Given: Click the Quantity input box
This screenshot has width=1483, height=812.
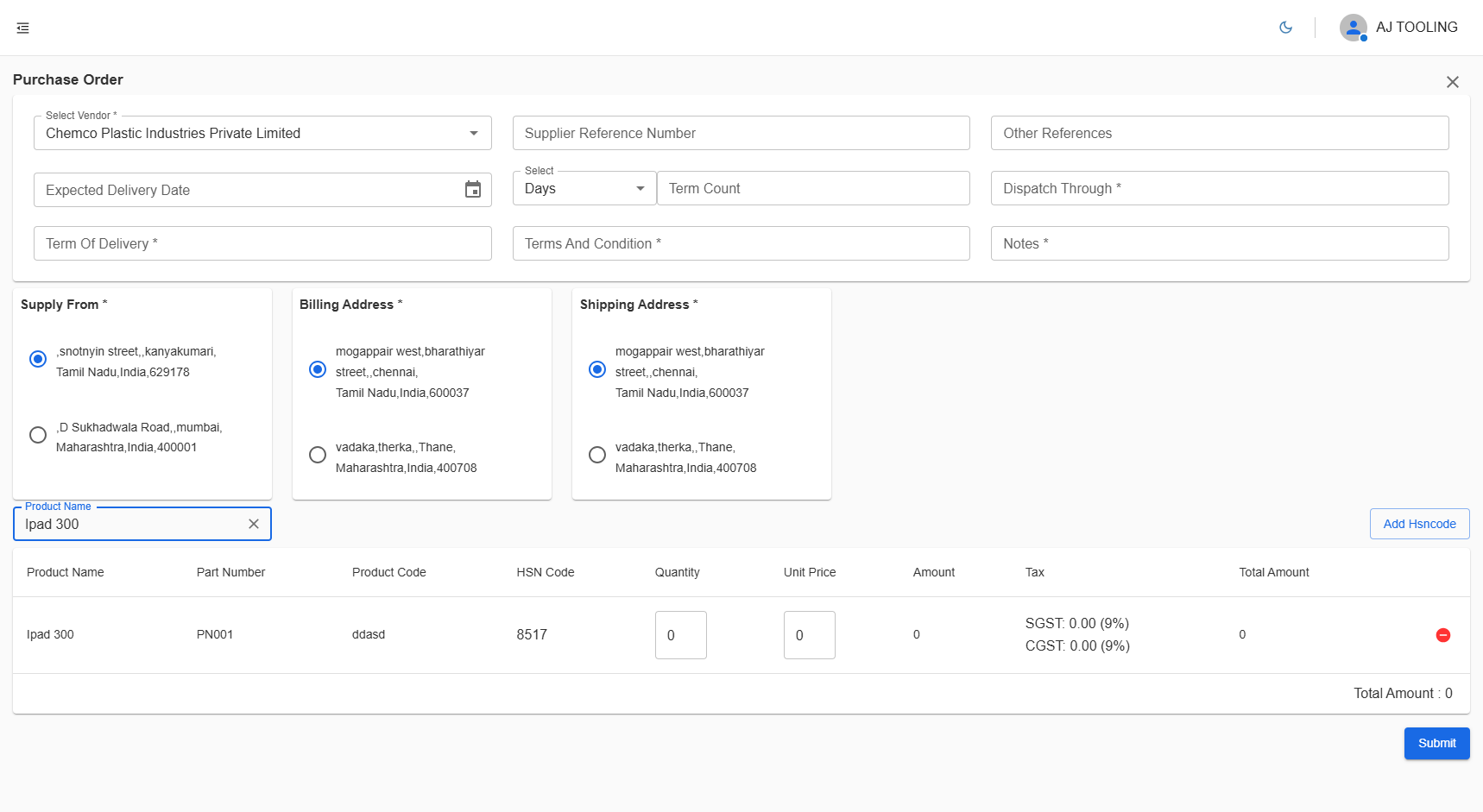Looking at the screenshot, I should coord(680,635).
